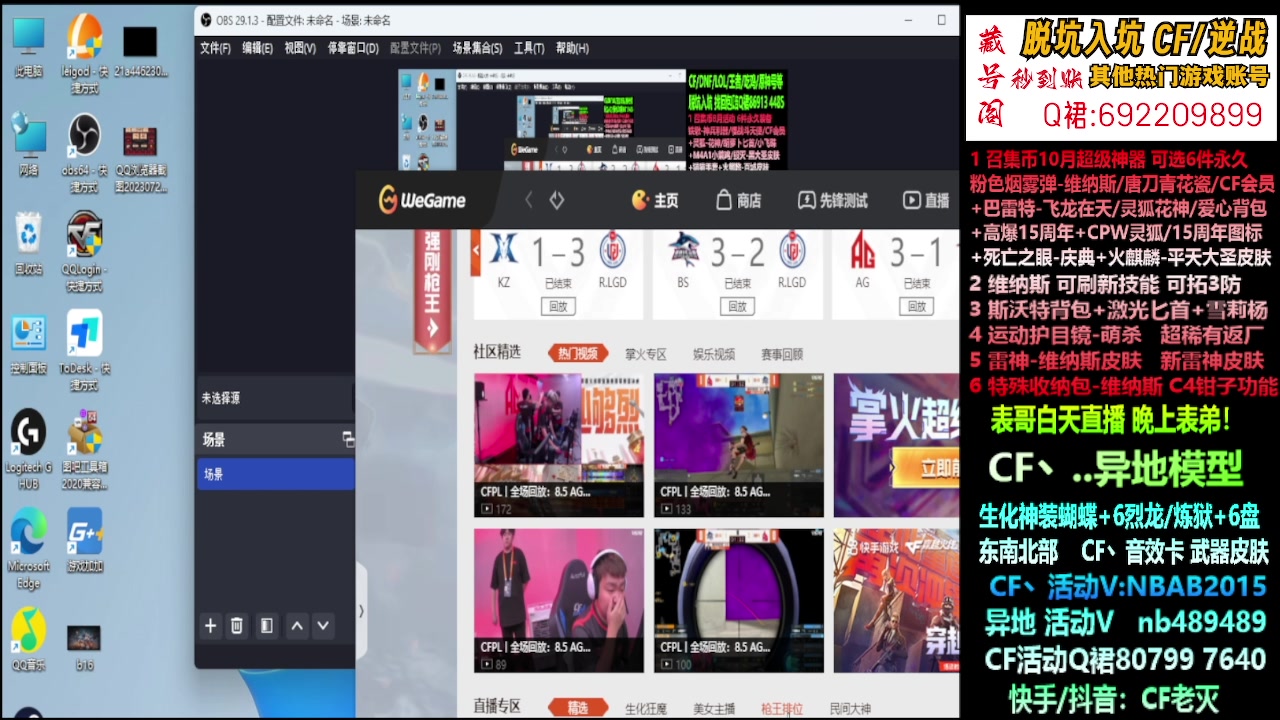Select the 生化狂魔 live category

646,709
